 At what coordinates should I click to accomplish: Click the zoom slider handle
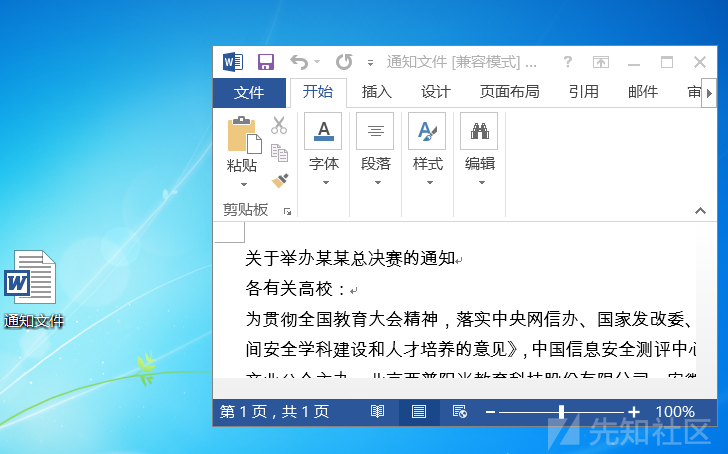561,412
